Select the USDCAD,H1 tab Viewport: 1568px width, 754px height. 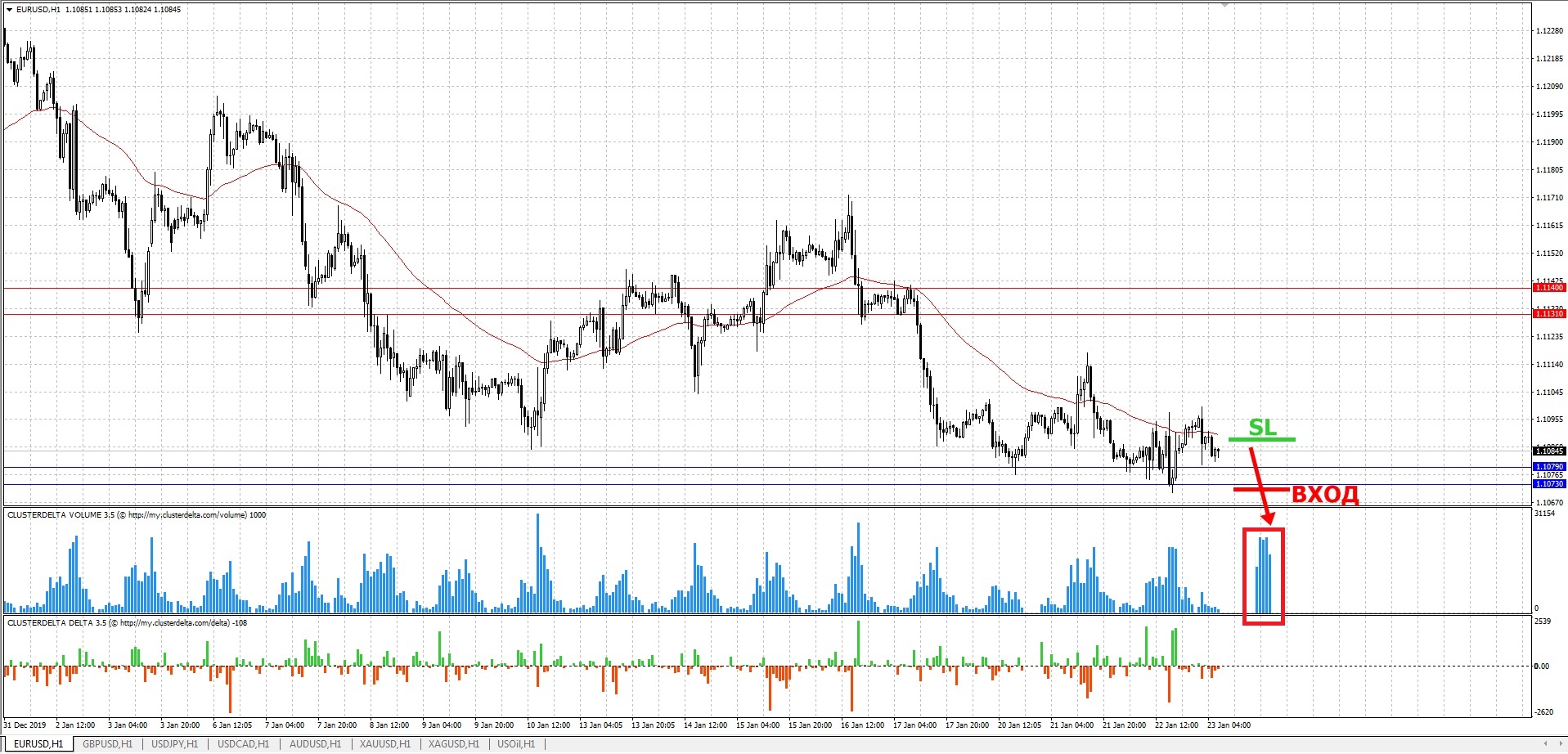243,744
